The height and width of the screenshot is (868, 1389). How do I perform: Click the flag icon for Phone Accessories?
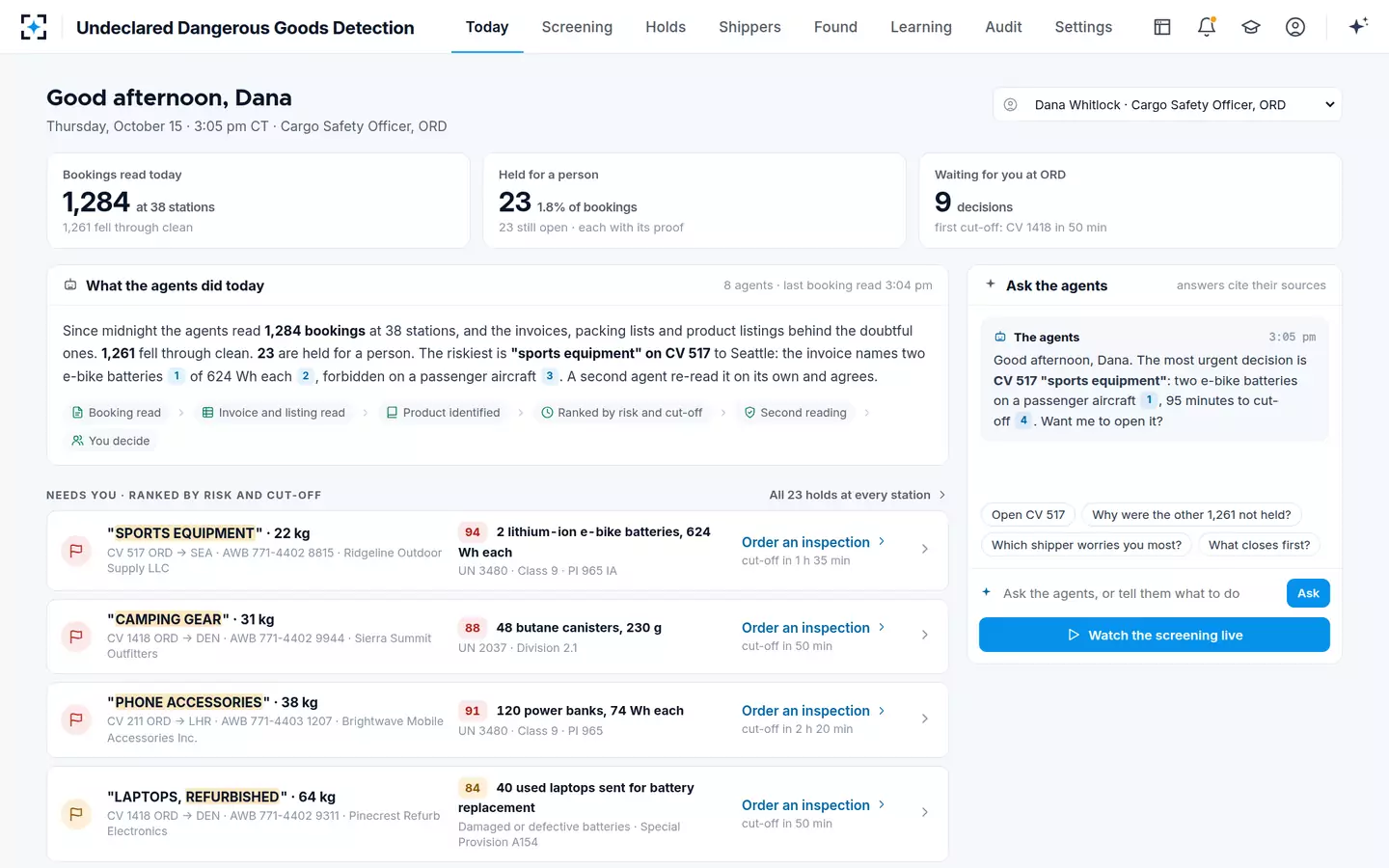(x=76, y=719)
